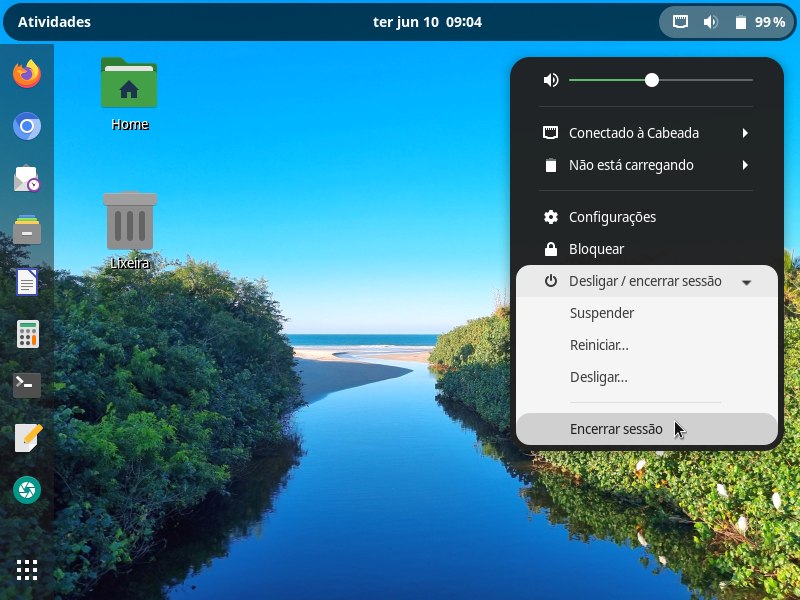Open the mail client dock icon
800x600 pixels.
27,178
